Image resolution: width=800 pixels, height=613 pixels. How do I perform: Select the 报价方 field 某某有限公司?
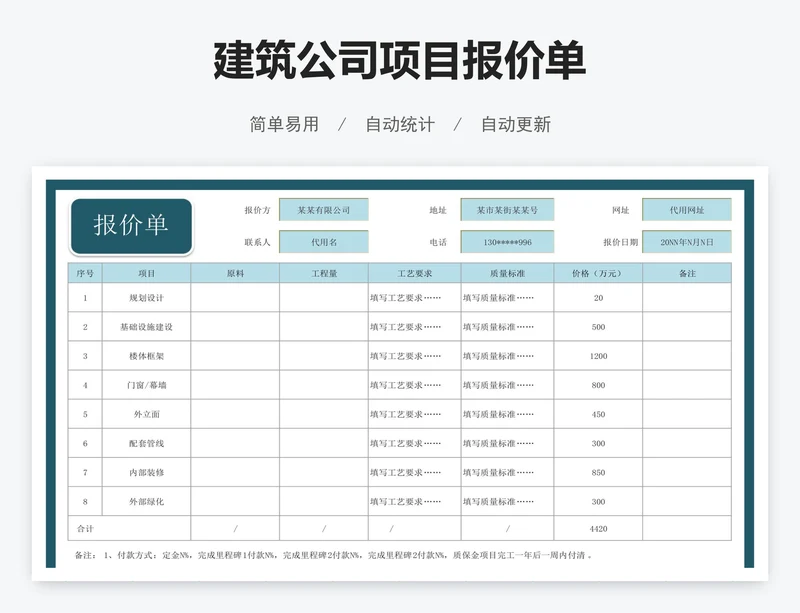pos(323,210)
